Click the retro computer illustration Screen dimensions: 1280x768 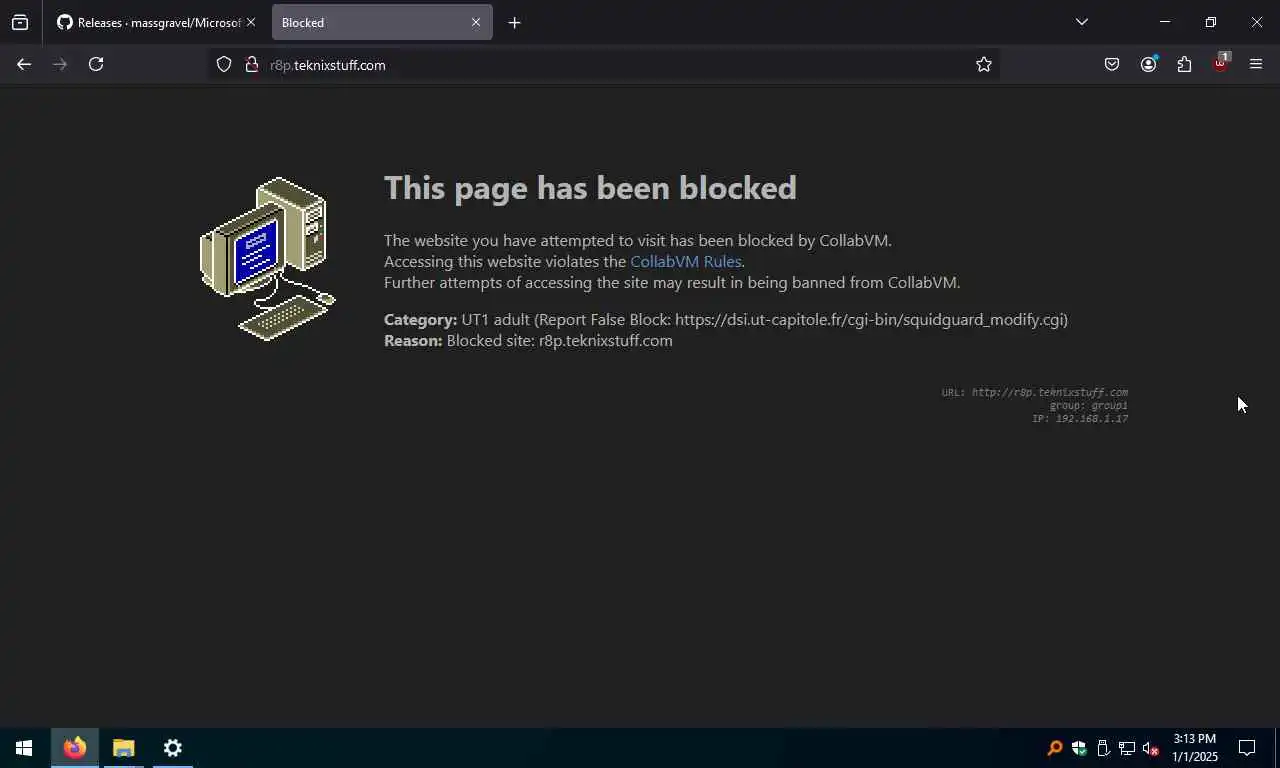[268, 259]
